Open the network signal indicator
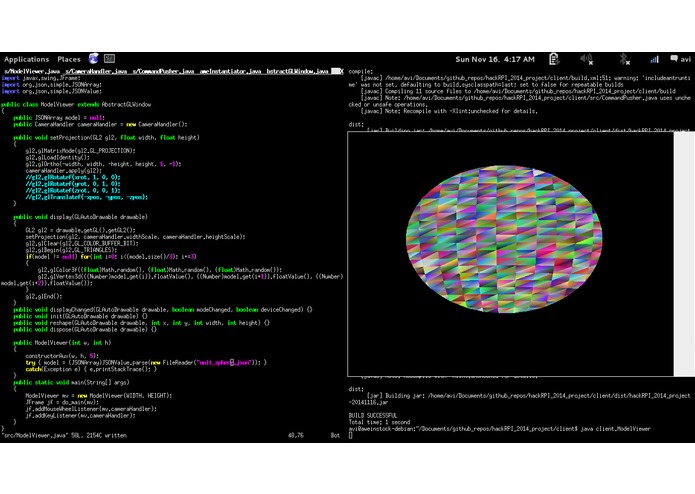 [x=654, y=59]
